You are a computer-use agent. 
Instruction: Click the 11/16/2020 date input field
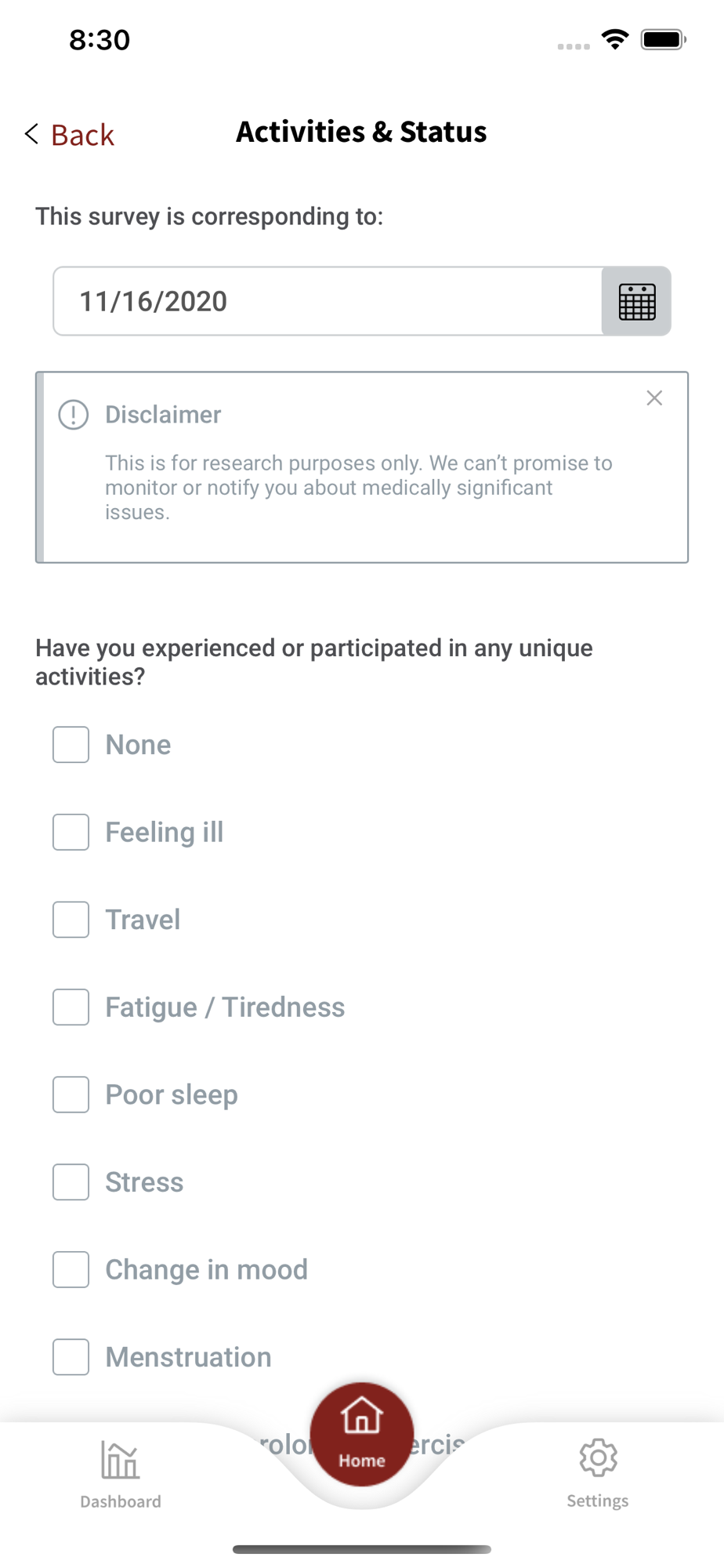(x=328, y=302)
